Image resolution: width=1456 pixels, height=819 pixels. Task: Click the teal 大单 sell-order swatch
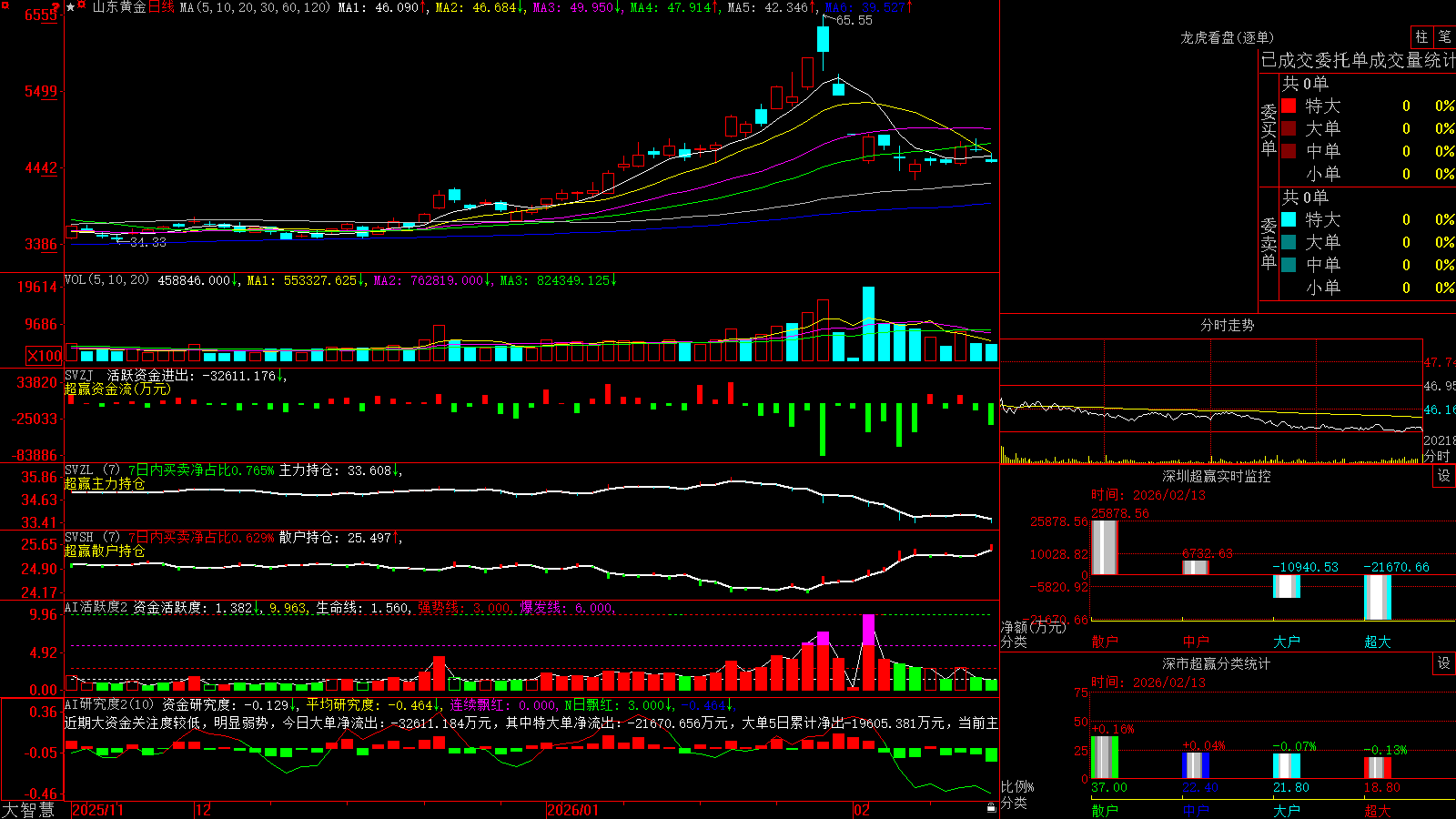point(1289,242)
